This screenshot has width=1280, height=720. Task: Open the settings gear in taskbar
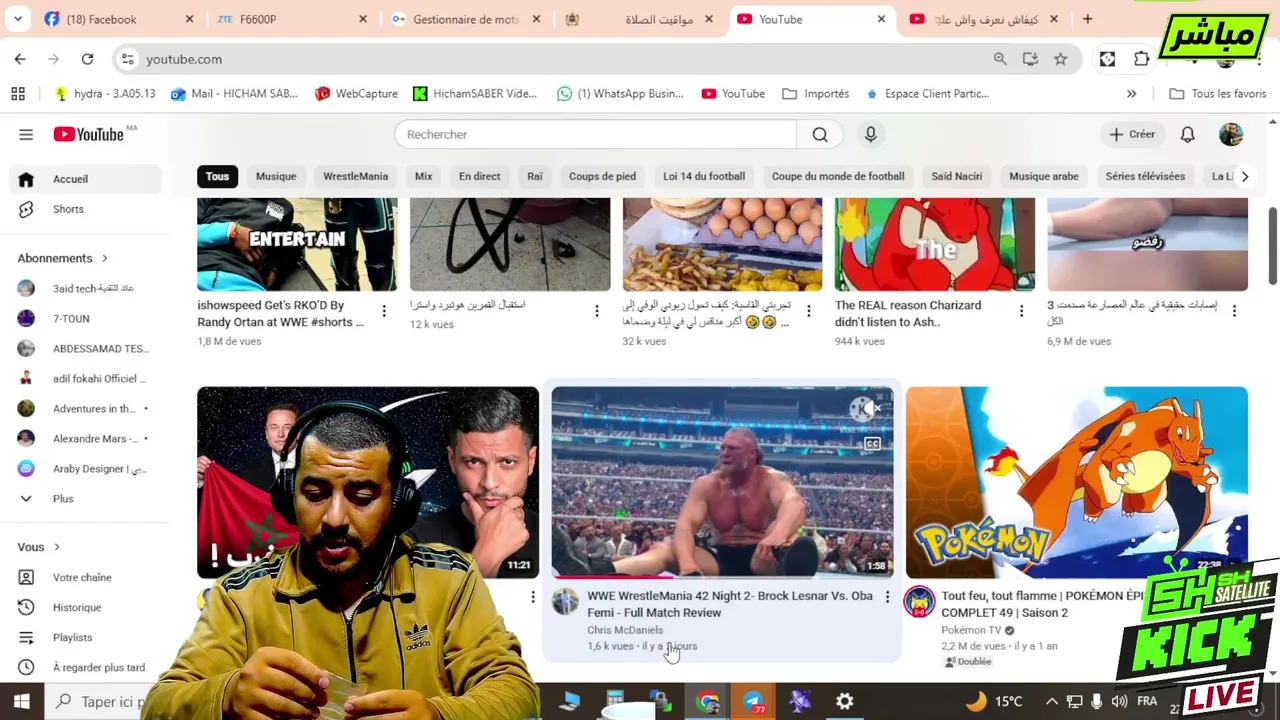click(845, 701)
